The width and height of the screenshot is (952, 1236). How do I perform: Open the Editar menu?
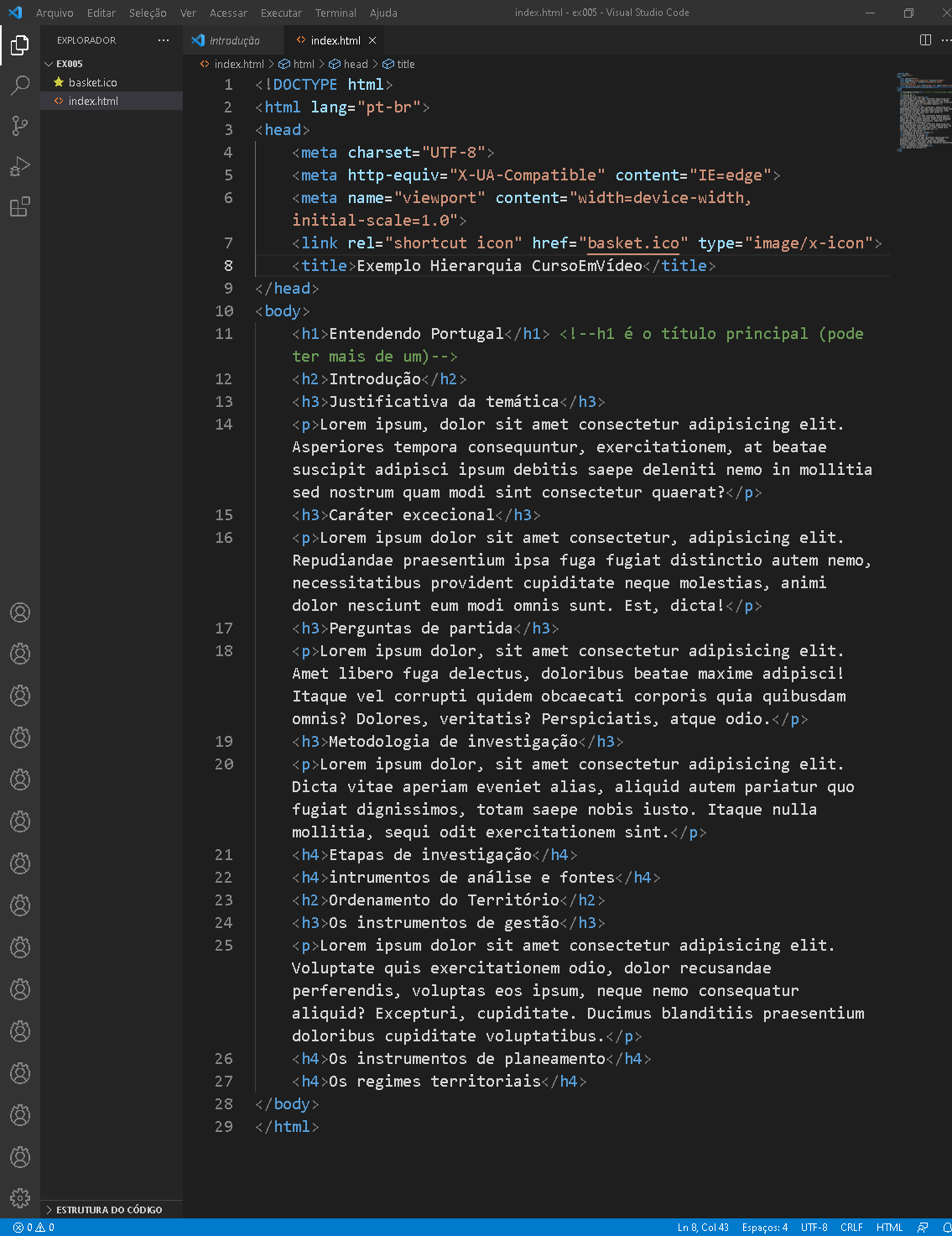pyautogui.click(x=101, y=13)
